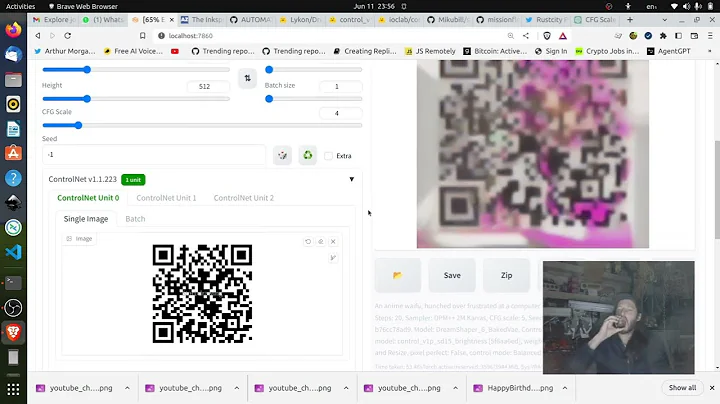Image resolution: width=720 pixels, height=404 pixels.
Task: Adjust the CFG Scale slider
Action: pyautogui.click(x=202, y=125)
